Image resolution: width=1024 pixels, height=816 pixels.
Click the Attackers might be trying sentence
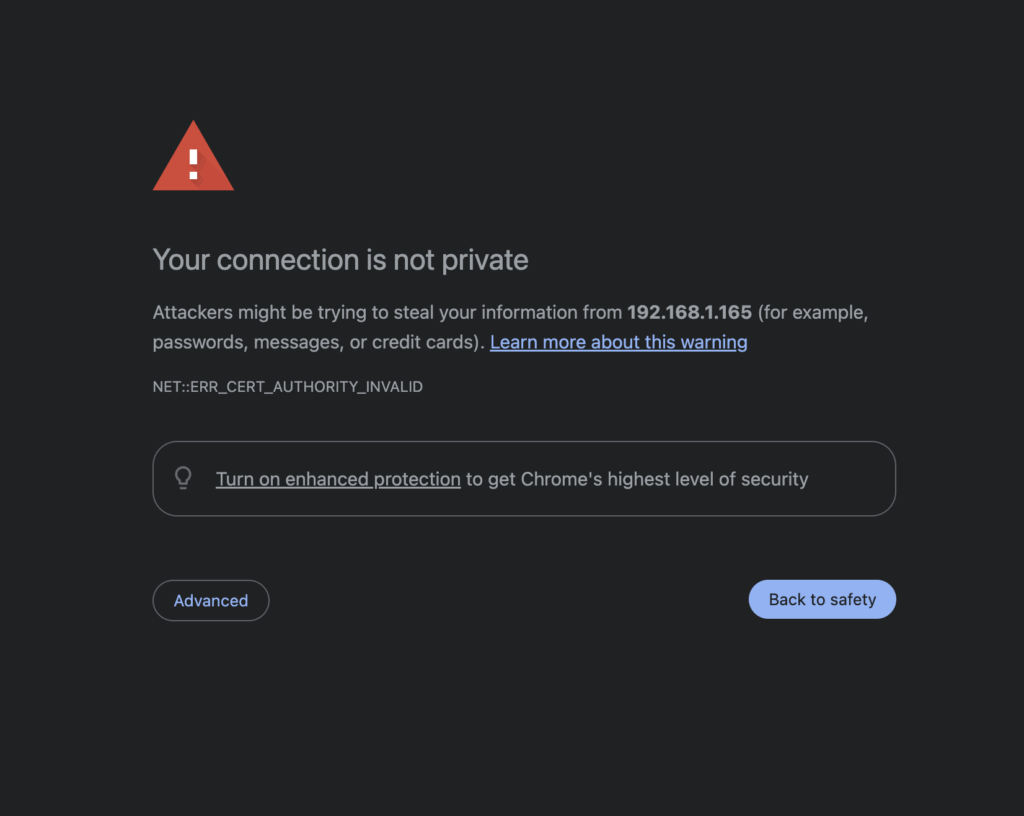(x=300, y=312)
